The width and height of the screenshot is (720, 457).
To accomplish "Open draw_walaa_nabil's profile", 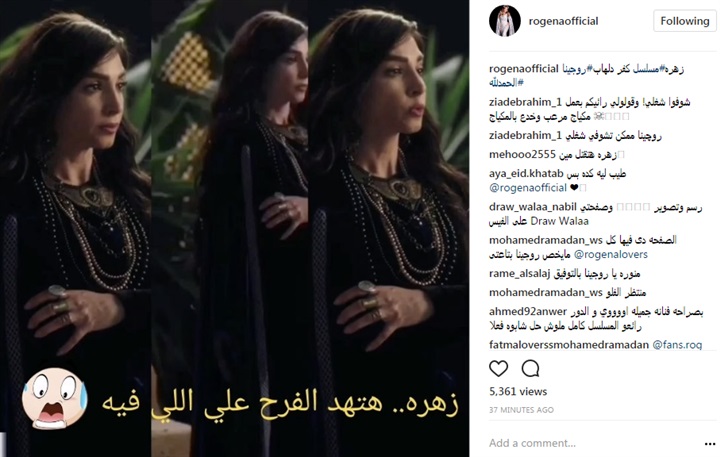I will coord(533,207).
